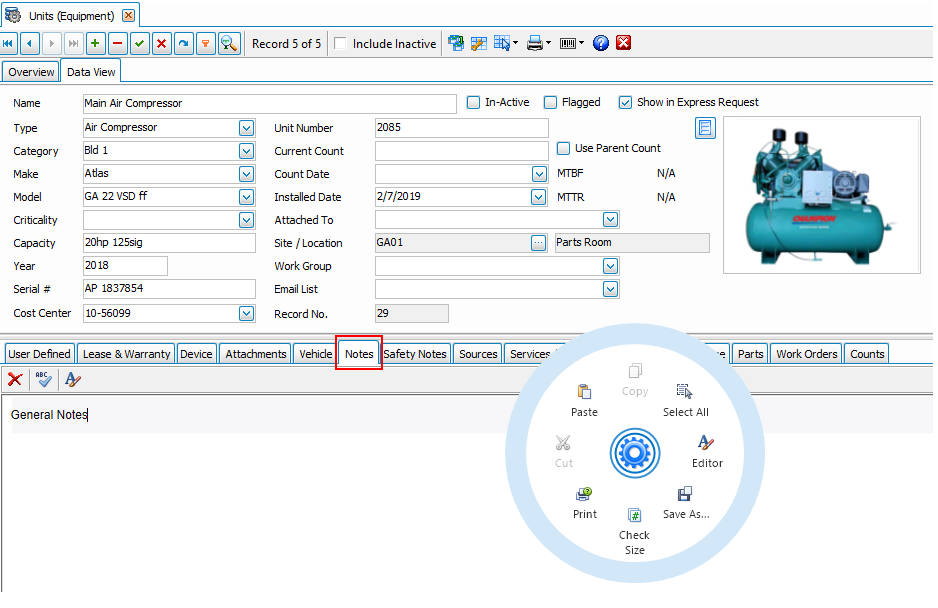
Task: Open the Lease & Warranty tab
Action: (x=126, y=354)
